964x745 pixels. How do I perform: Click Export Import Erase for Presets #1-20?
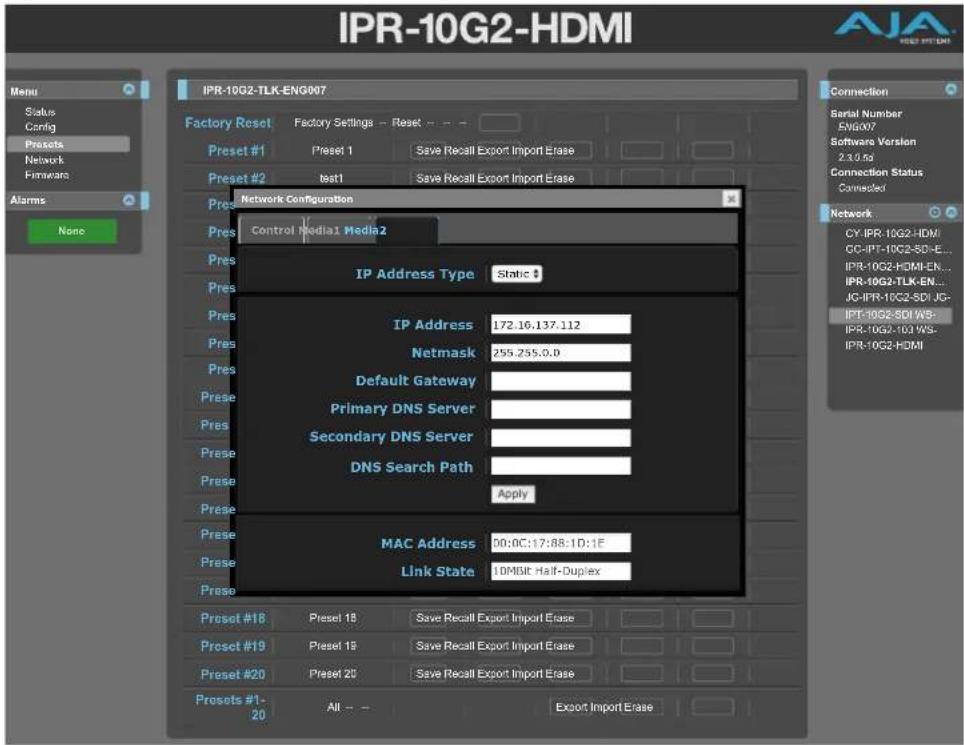click(606, 707)
